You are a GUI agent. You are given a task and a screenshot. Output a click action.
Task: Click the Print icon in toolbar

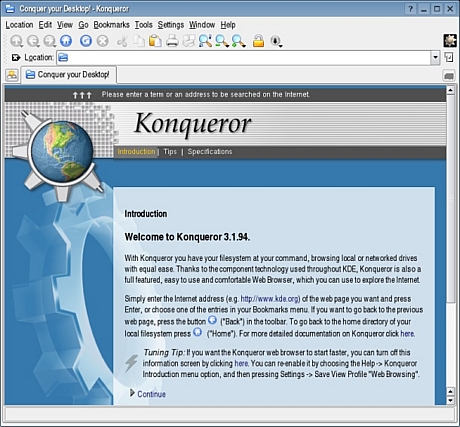[172, 41]
